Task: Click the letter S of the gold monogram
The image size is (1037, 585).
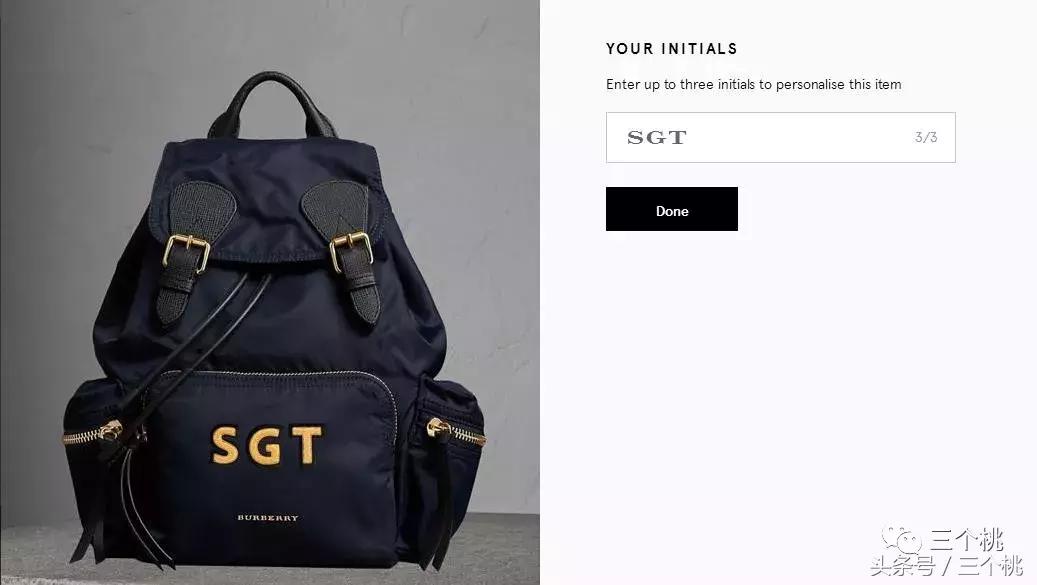Action: (225, 446)
